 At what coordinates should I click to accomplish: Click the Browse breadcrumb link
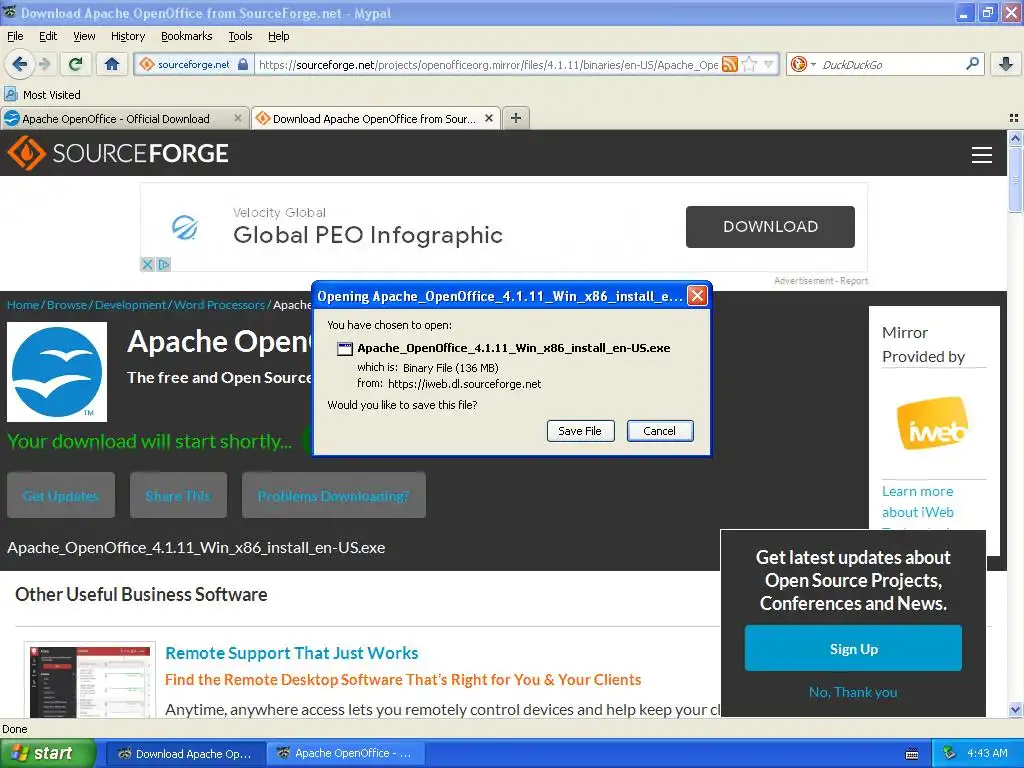tap(67, 305)
